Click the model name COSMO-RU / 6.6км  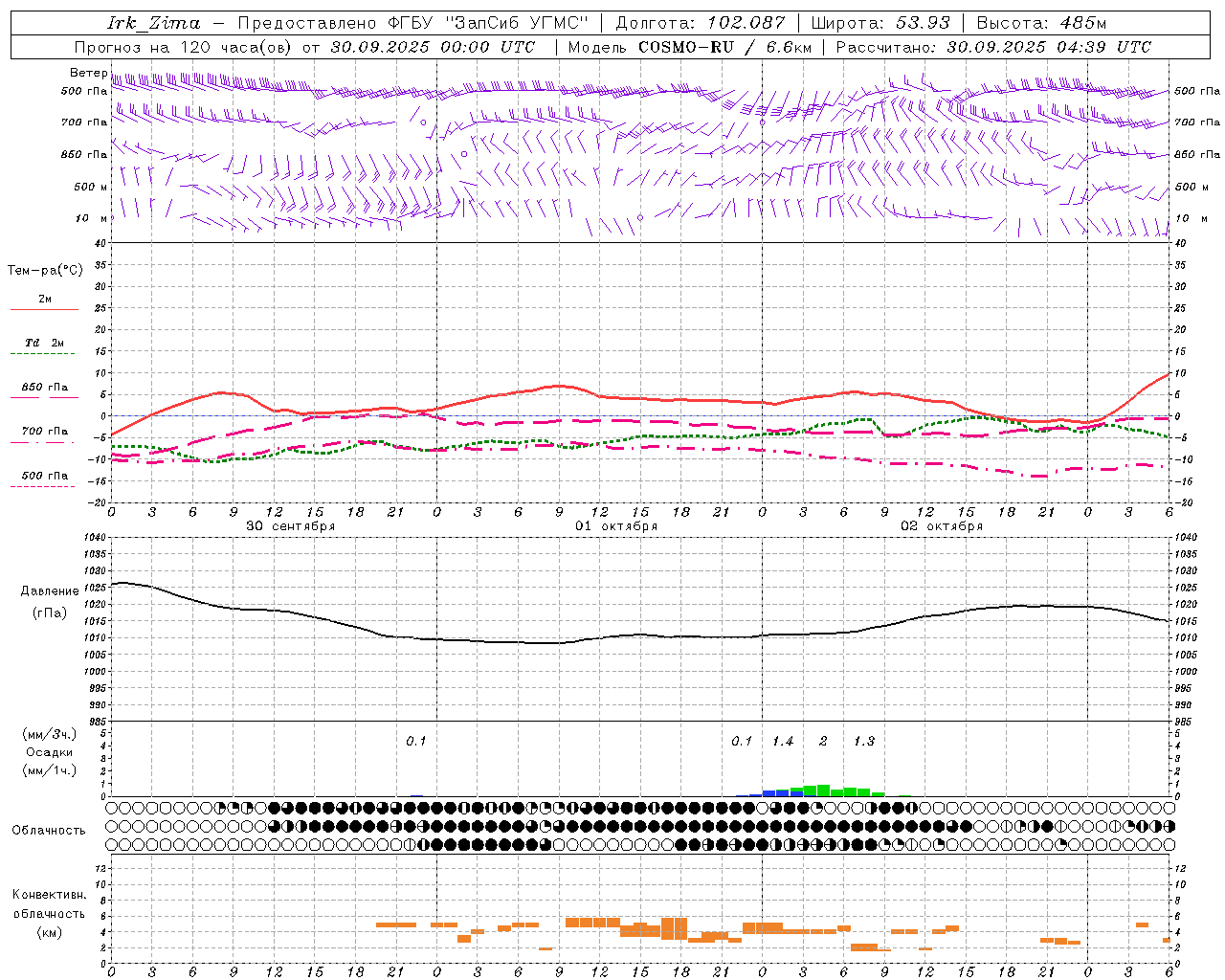(724, 47)
